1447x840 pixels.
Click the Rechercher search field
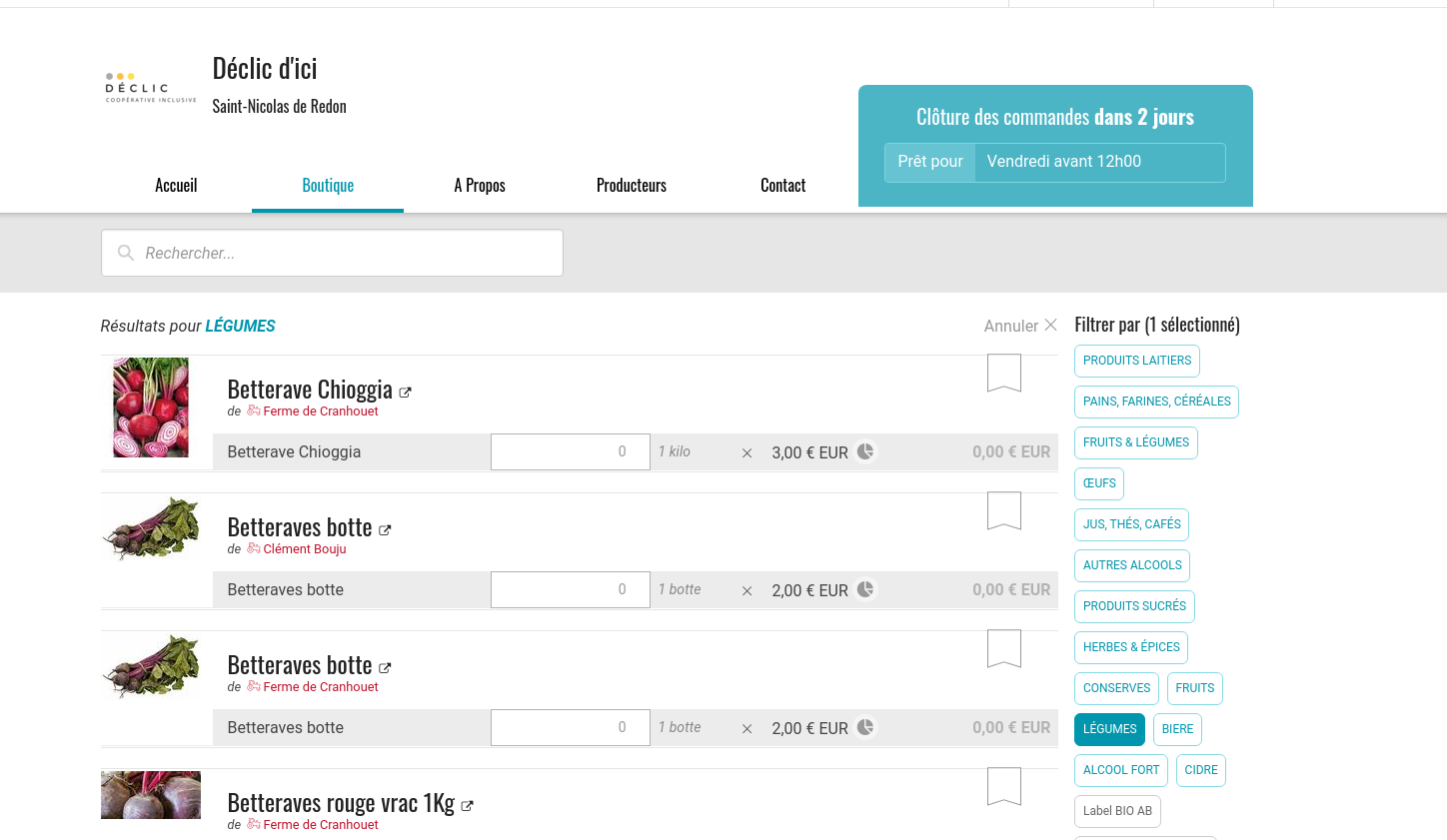(332, 253)
